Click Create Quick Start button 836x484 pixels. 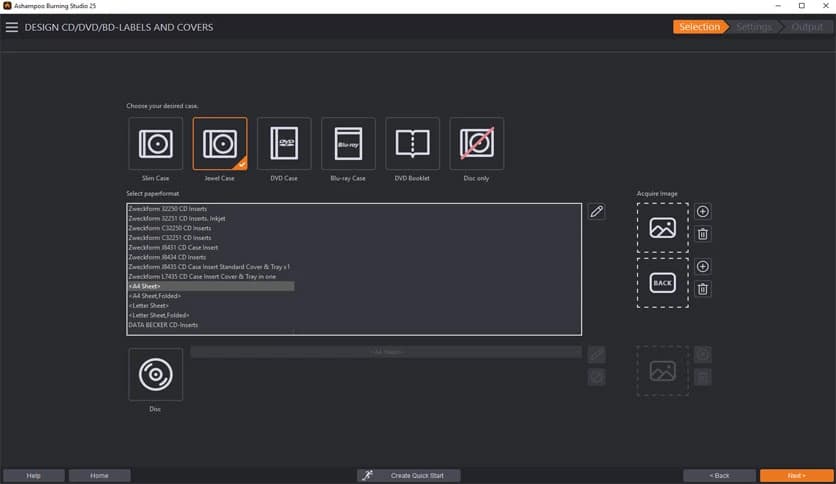click(x=409, y=475)
